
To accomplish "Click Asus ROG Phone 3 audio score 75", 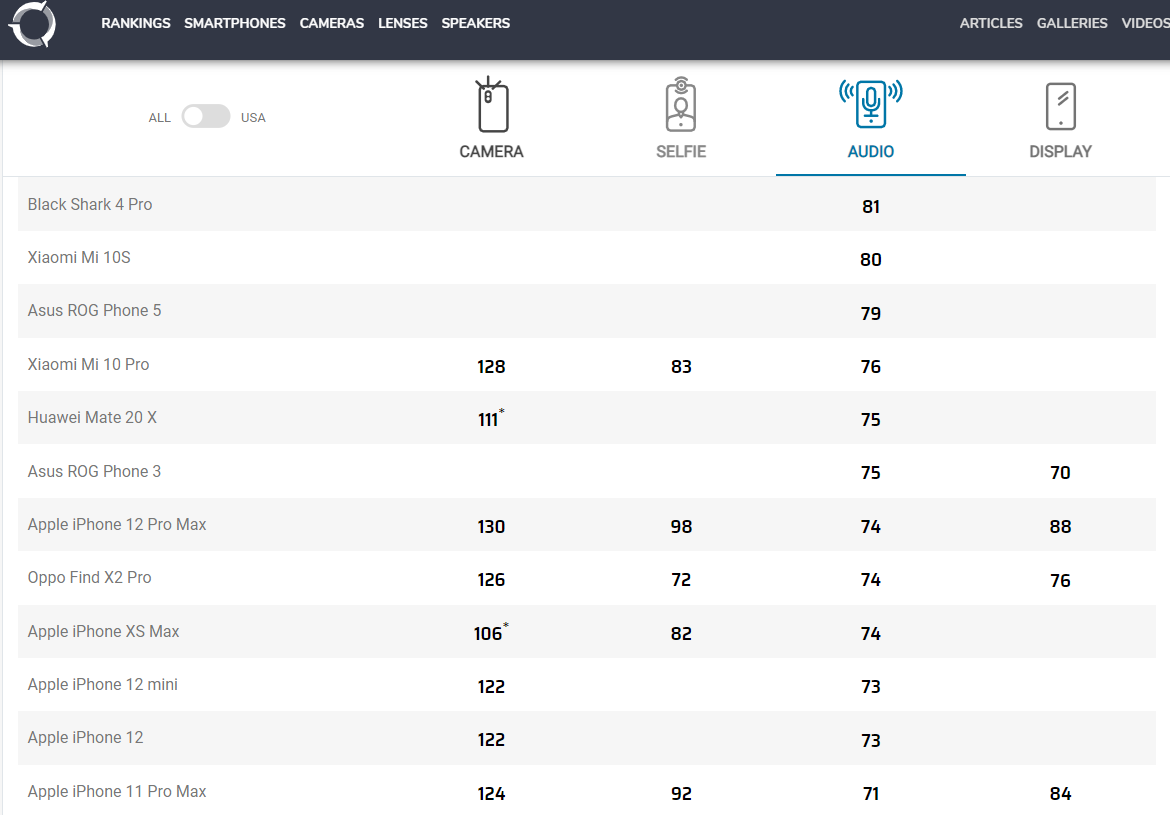I will click(x=871, y=472).
